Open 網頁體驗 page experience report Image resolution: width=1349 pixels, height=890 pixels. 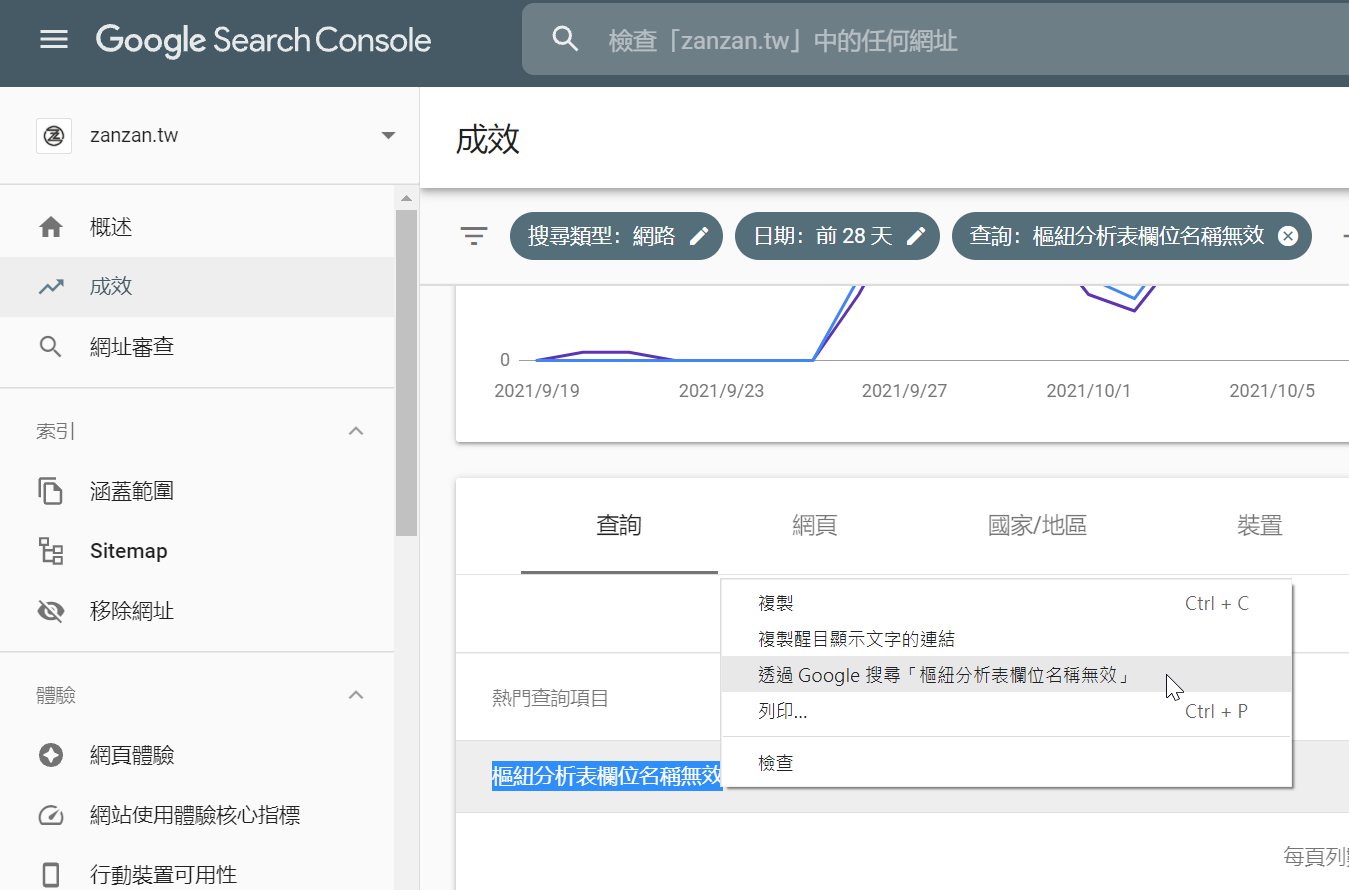click(x=197, y=755)
